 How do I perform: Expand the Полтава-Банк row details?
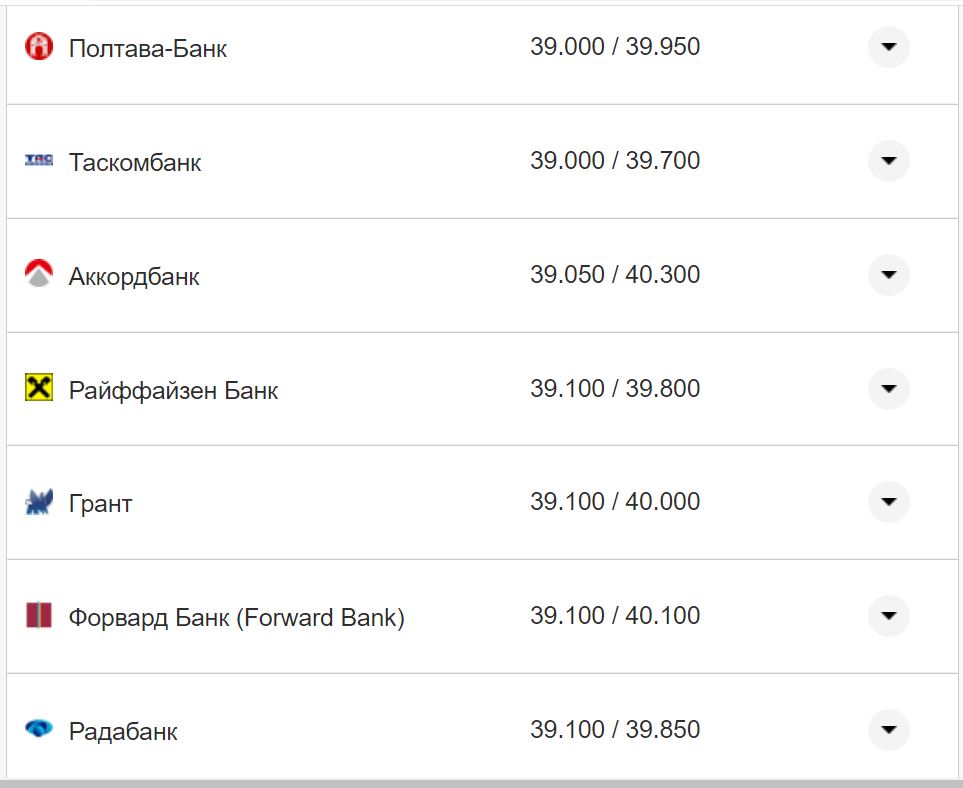[888, 46]
